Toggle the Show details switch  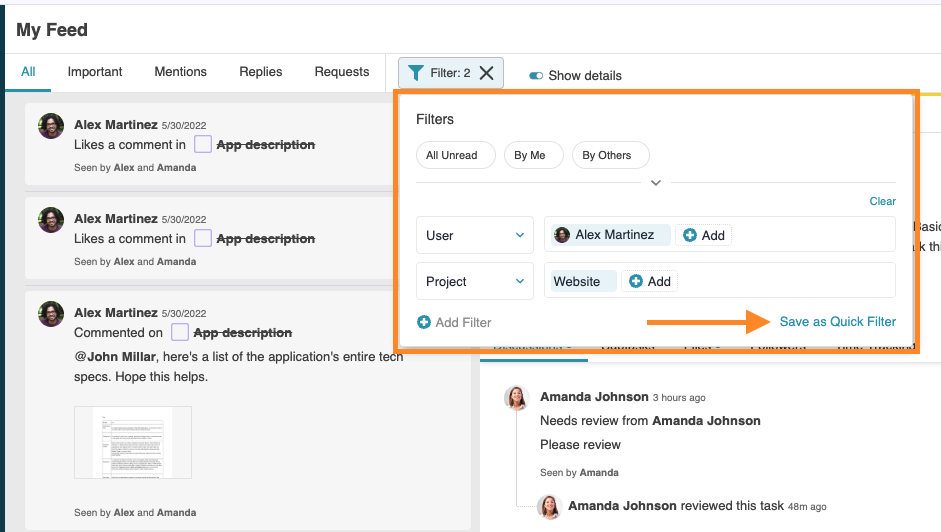click(x=536, y=75)
